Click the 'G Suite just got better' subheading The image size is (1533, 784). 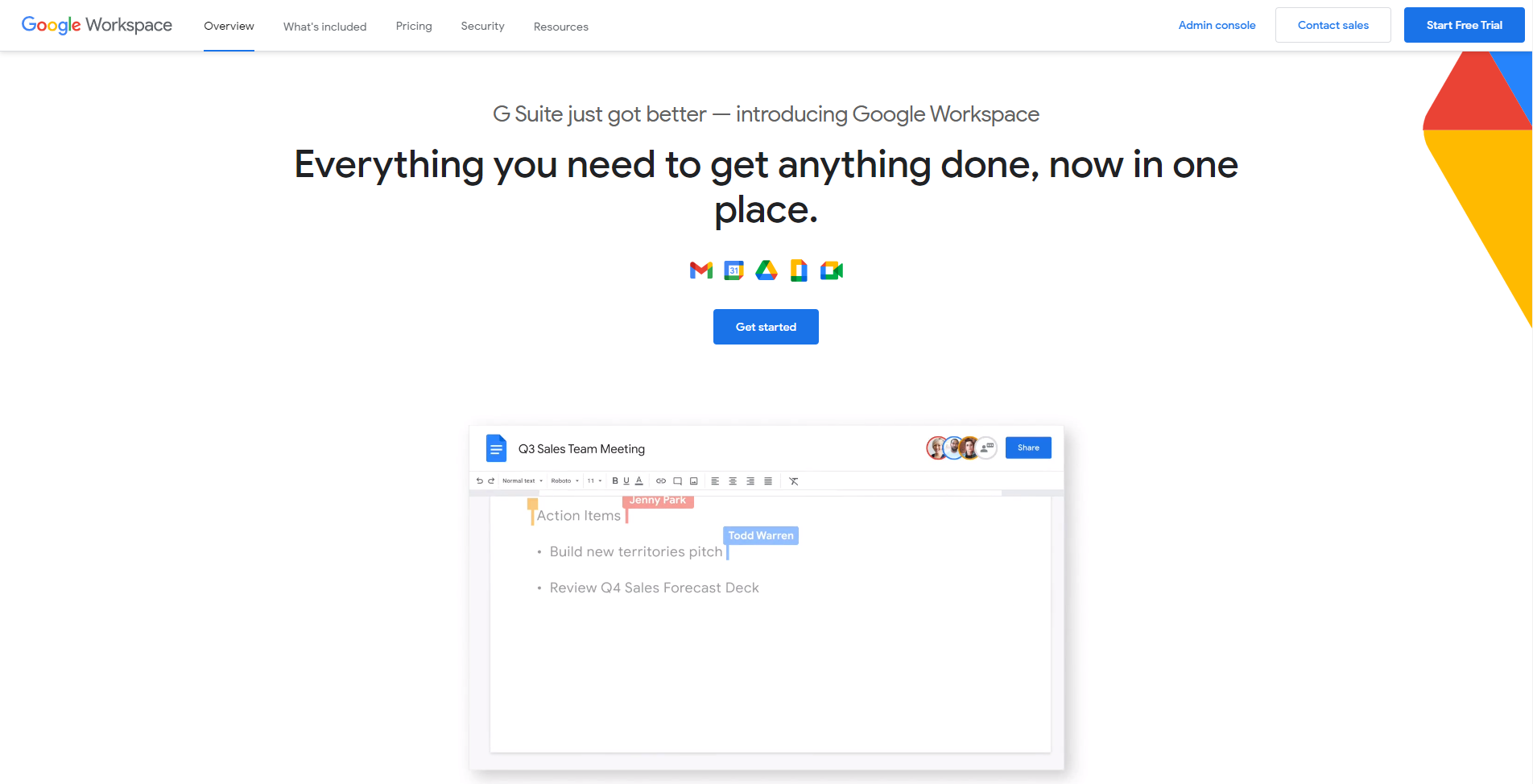[x=766, y=114]
